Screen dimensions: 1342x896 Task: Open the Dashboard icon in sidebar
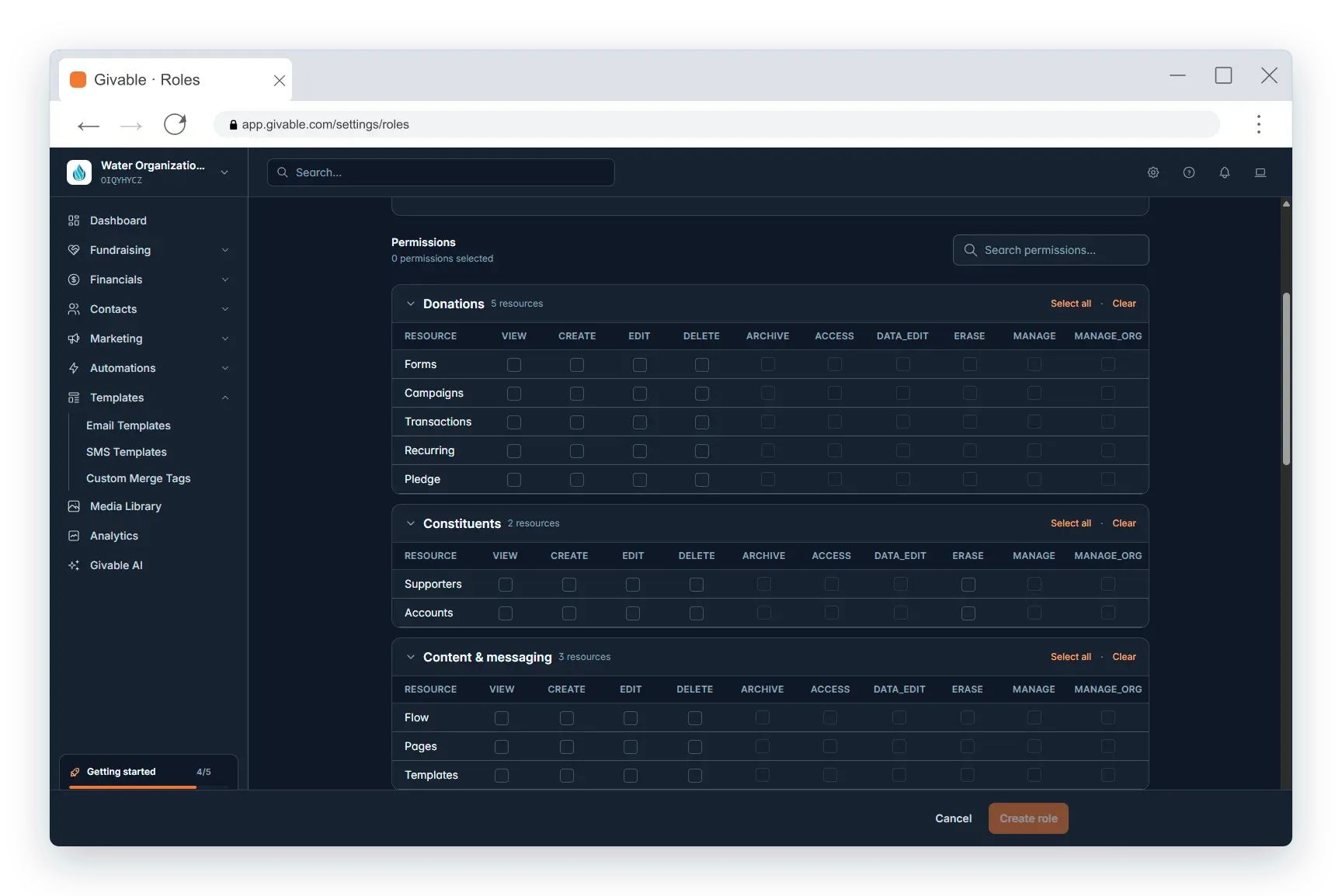pyautogui.click(x=74, y=221)
